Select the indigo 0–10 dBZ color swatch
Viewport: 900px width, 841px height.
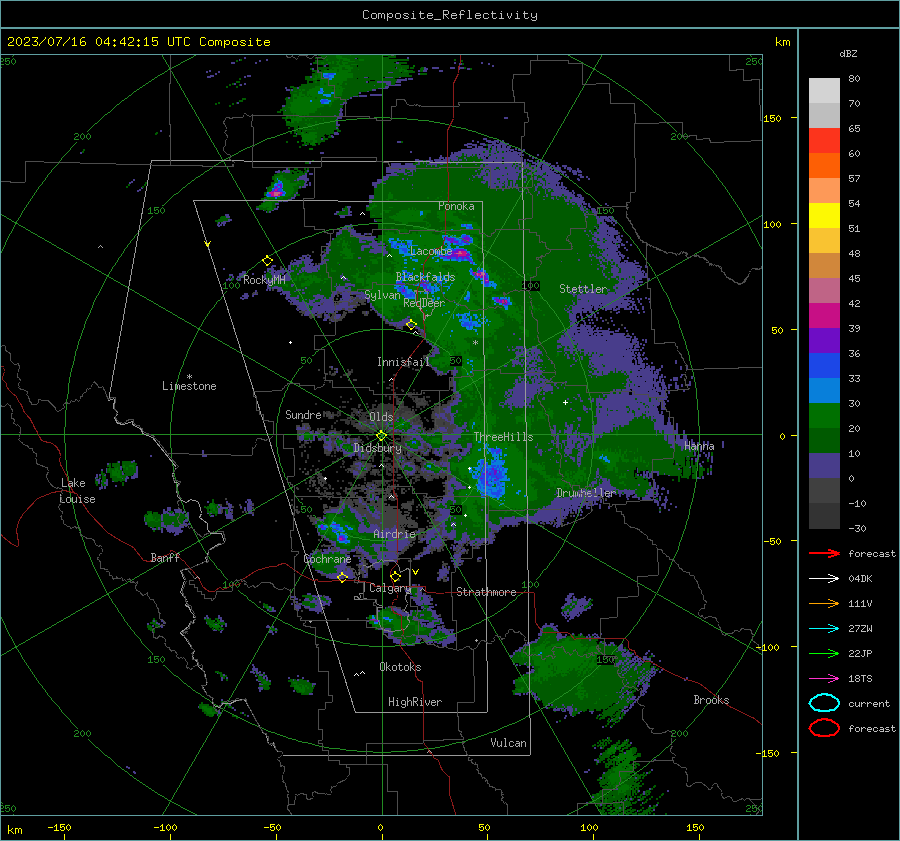coord(824,466)
